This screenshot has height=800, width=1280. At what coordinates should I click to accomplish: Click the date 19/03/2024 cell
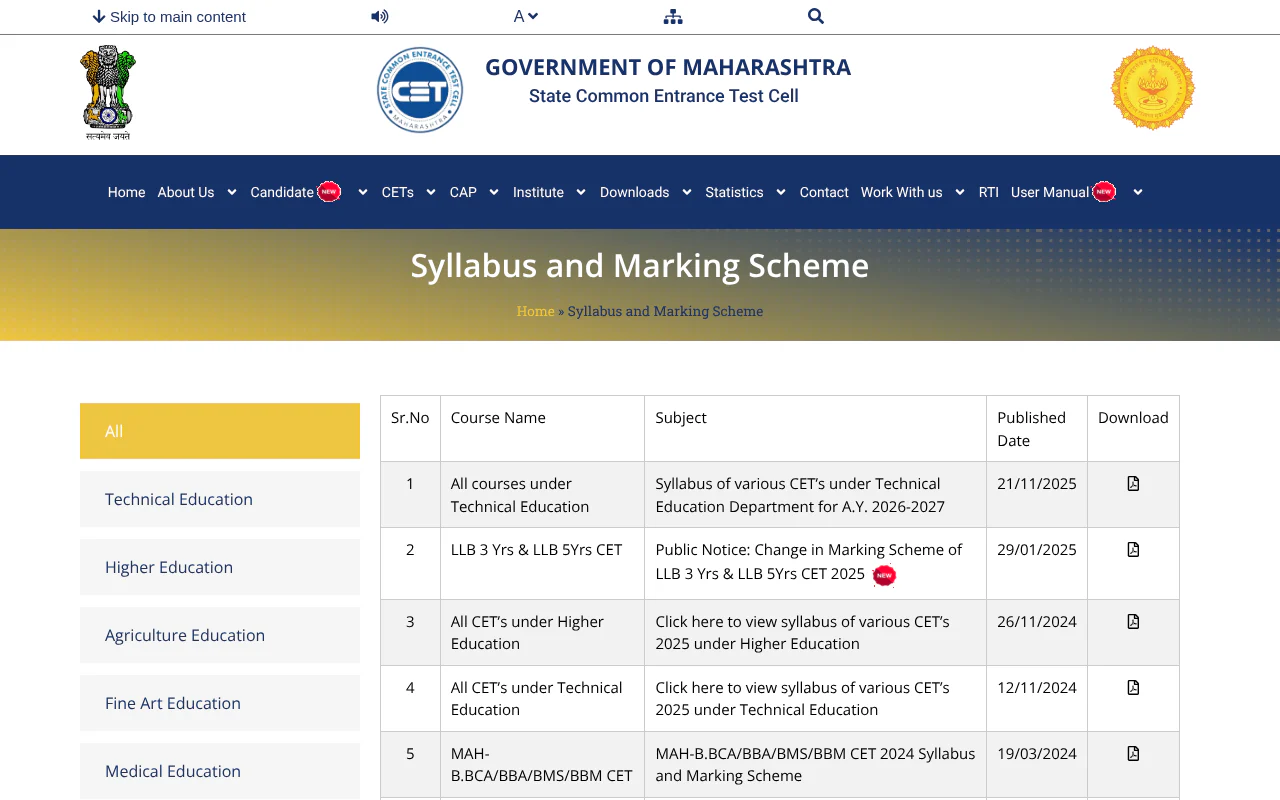tap(1037, 765)
